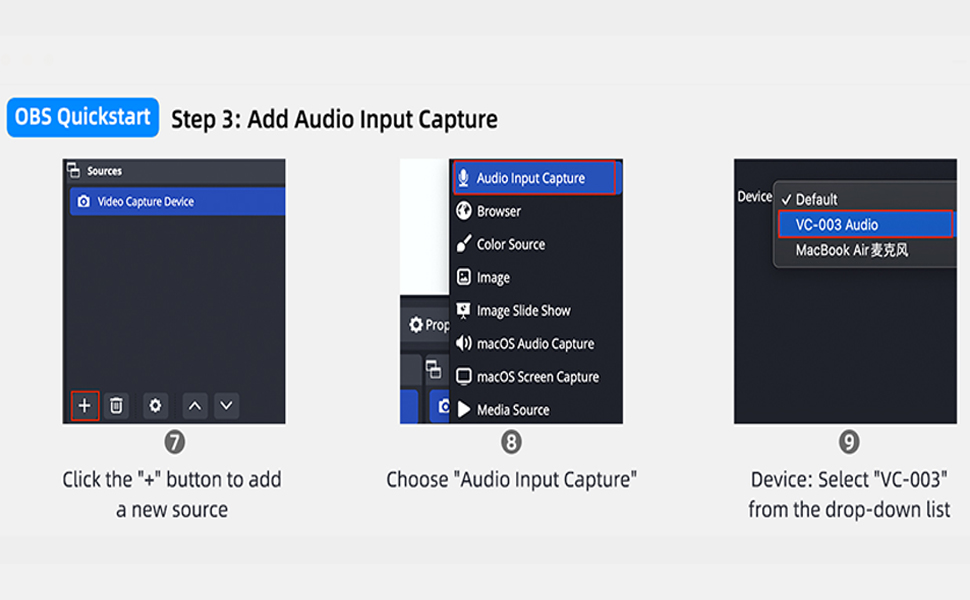The height and width of the screenshot is (600, 970).
Task: Choose Color Source from the menu
Action: 536,244
